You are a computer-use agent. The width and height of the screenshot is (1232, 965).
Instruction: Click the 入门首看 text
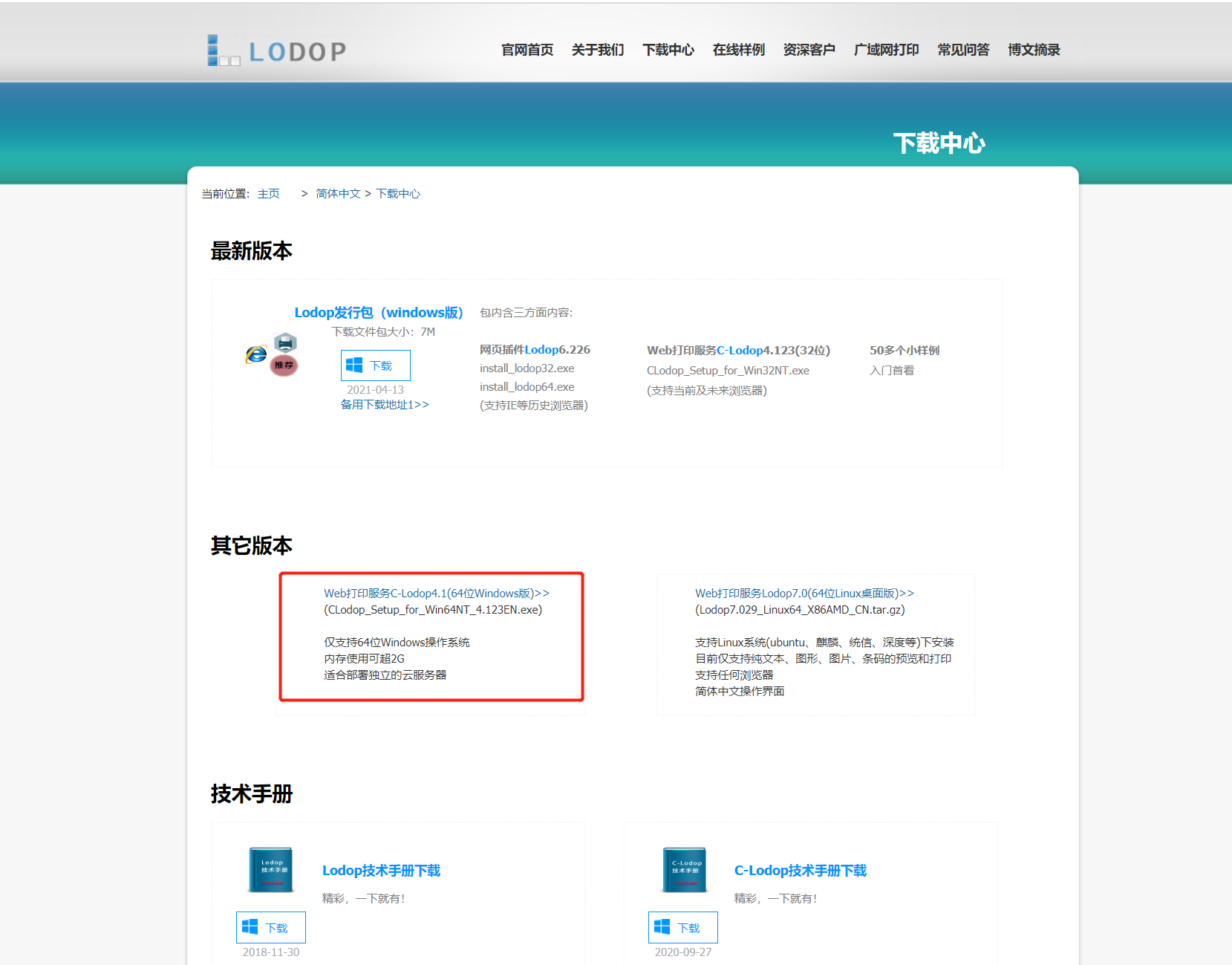[x=892, y=371]
